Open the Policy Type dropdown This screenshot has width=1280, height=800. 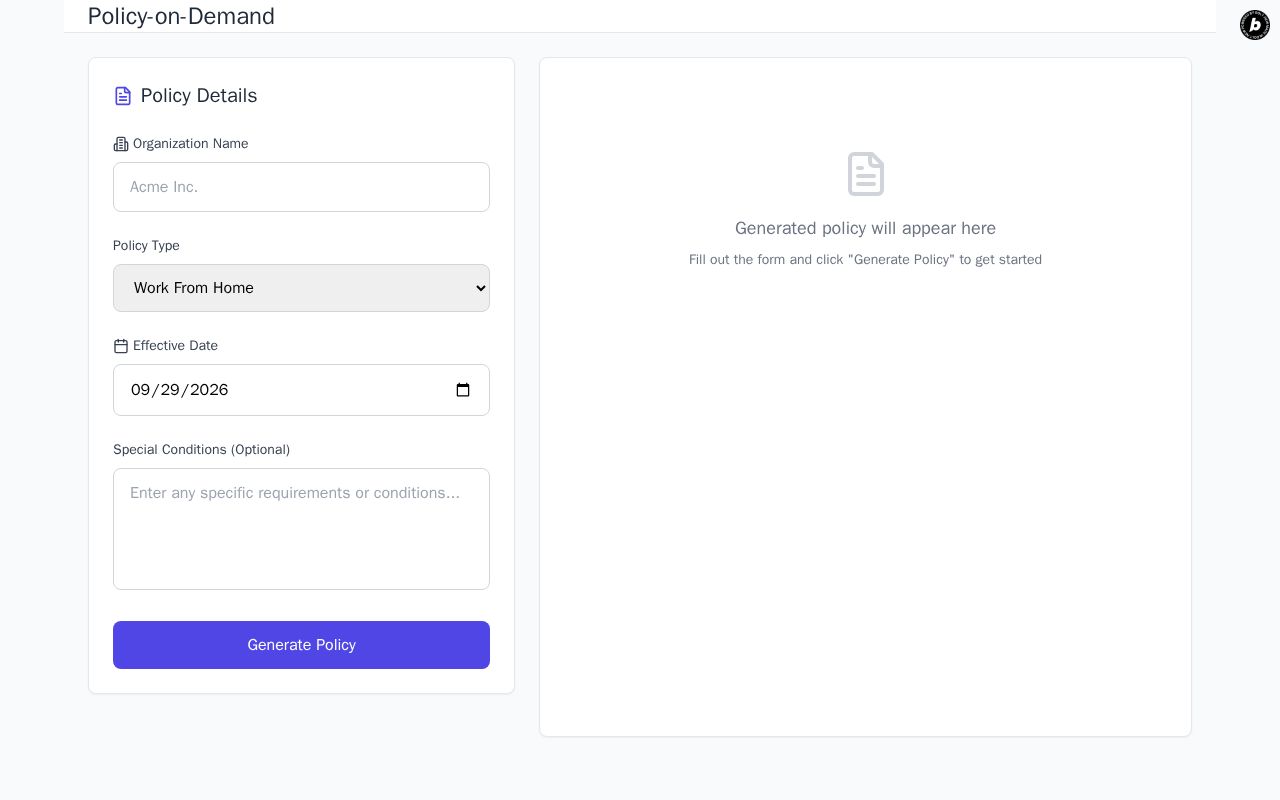pos(301,288)
